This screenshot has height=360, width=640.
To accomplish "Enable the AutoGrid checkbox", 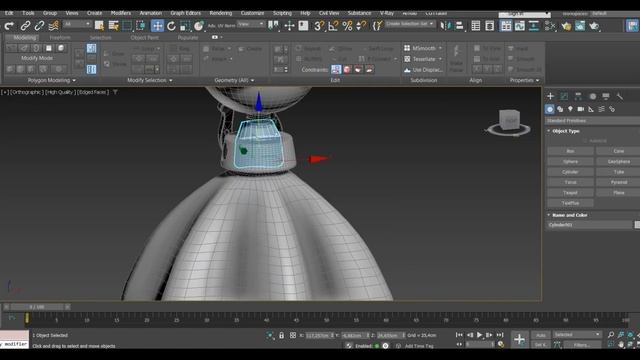I will [584, 141].
